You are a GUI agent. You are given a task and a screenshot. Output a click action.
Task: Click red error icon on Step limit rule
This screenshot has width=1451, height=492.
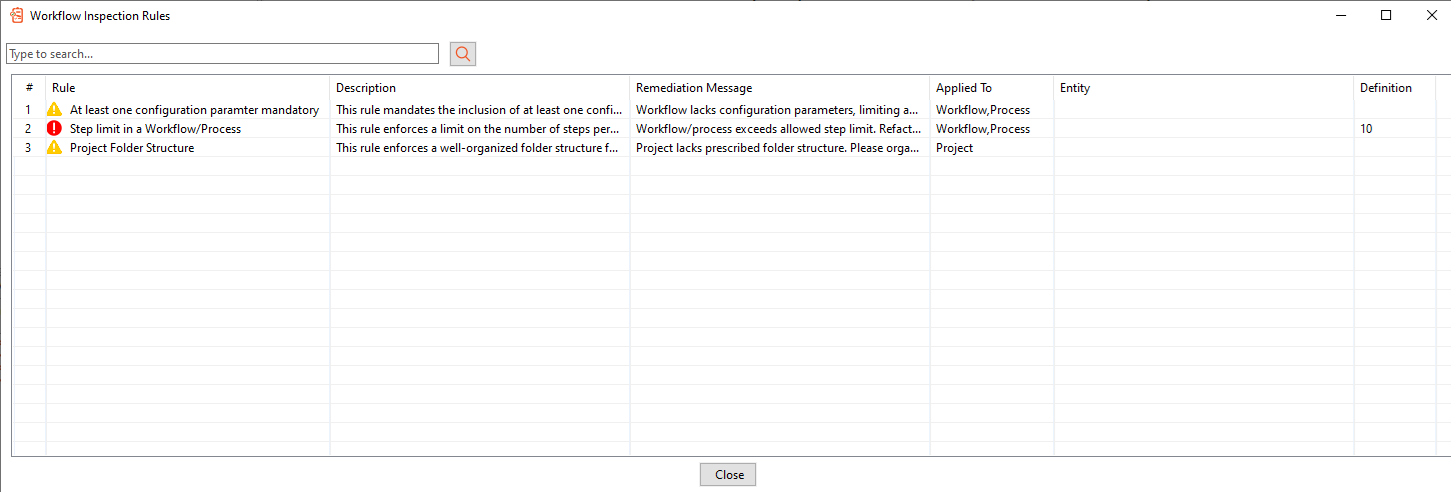point(55,129)
